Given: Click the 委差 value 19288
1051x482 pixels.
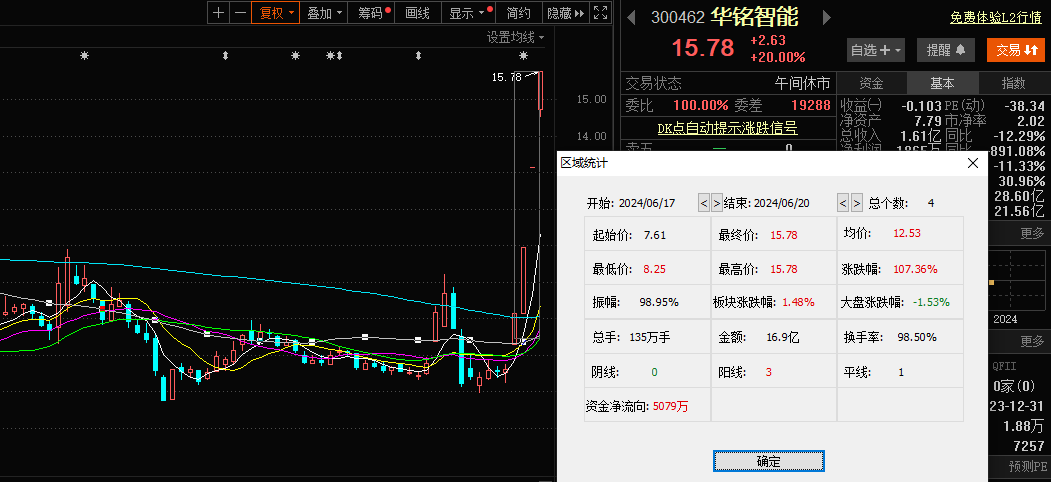Looking at the screenshot, I should pyautogui.click(x=810, y=105).
